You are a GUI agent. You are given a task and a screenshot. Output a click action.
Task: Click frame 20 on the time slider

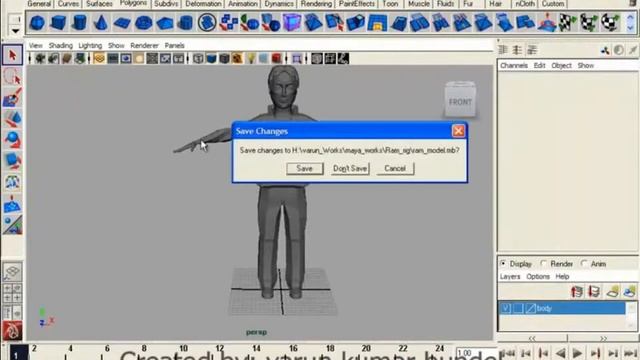pos(366,349)
